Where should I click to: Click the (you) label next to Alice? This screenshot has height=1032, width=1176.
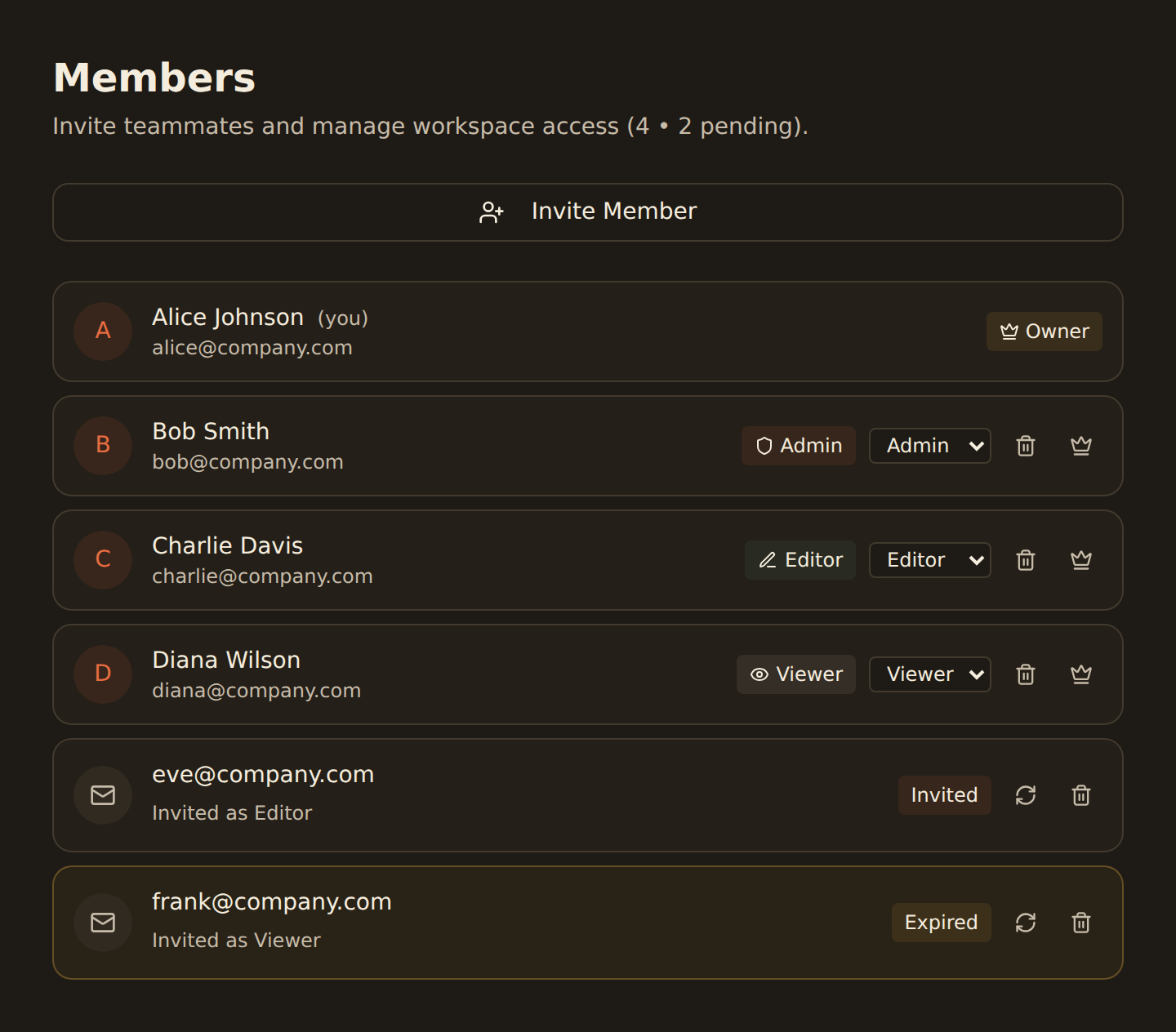tap(343, 318)
